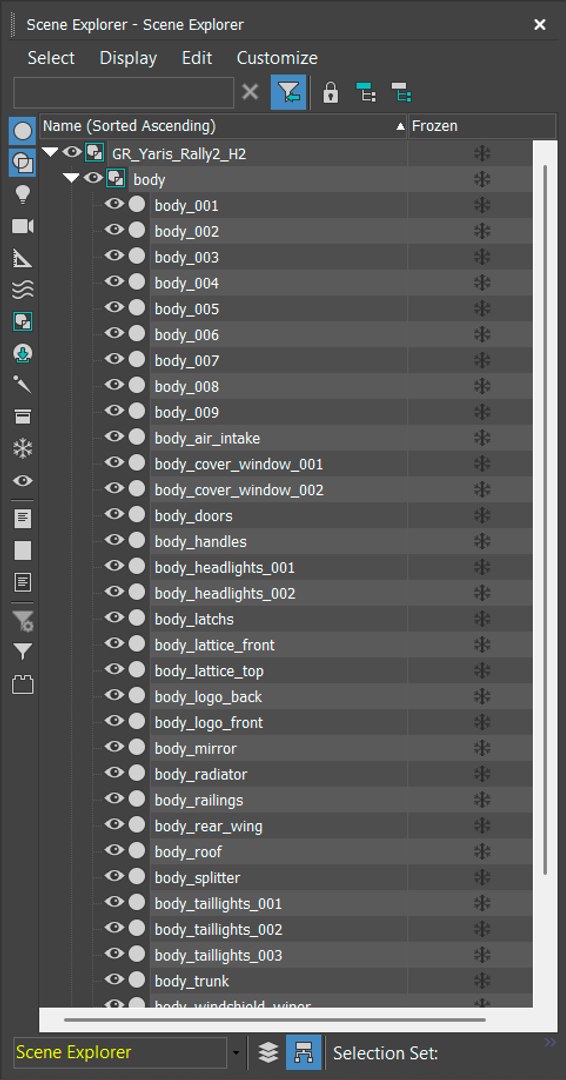Click Frozen column header

(x=482, y=126)
